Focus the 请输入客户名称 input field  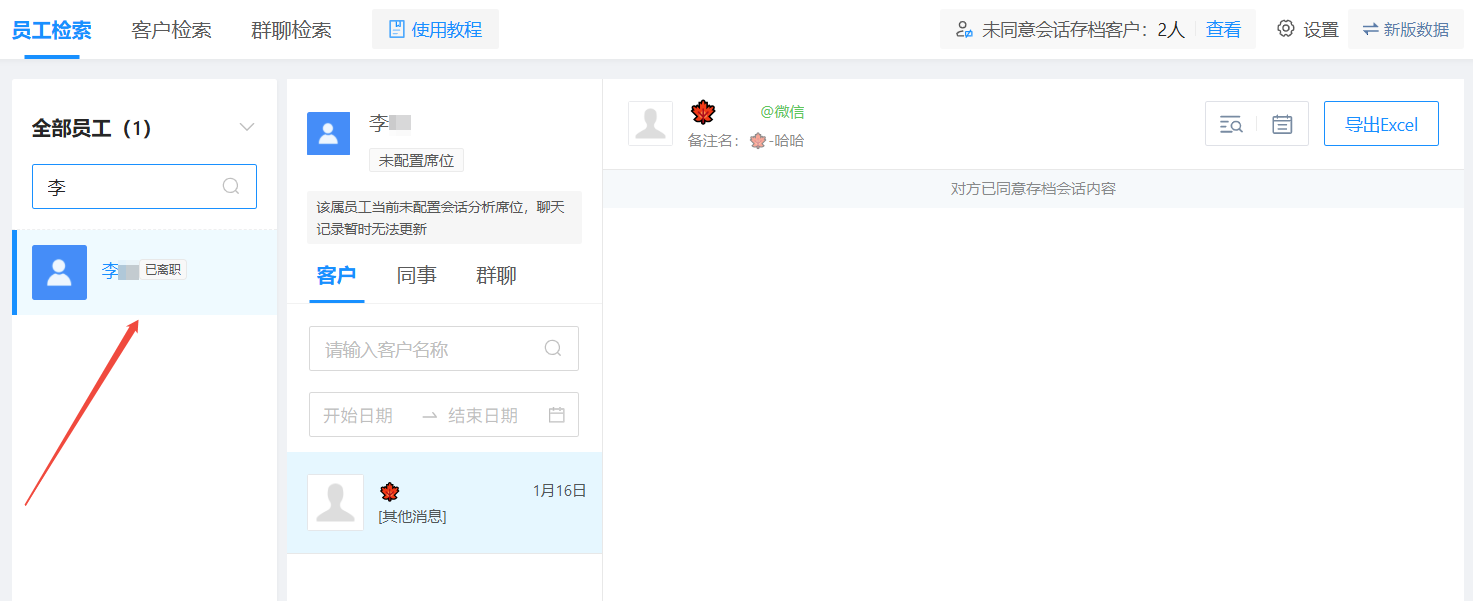coord(430,349)
